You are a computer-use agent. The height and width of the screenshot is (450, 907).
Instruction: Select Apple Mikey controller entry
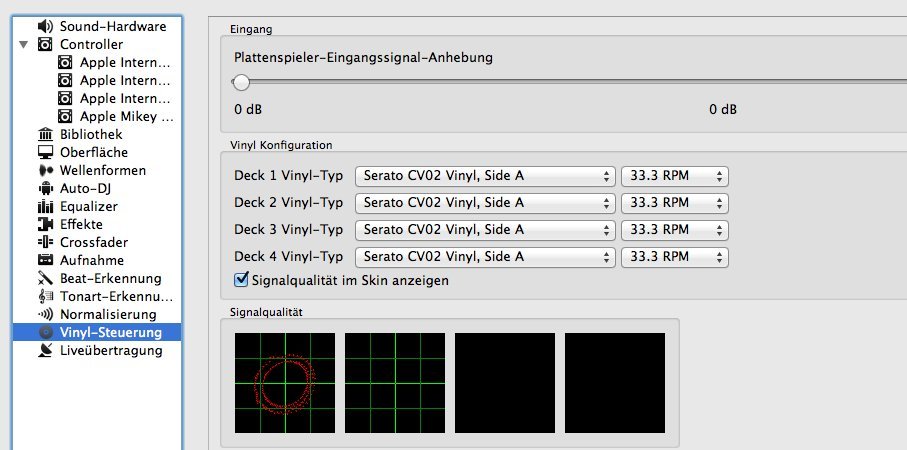pos(126,116)
